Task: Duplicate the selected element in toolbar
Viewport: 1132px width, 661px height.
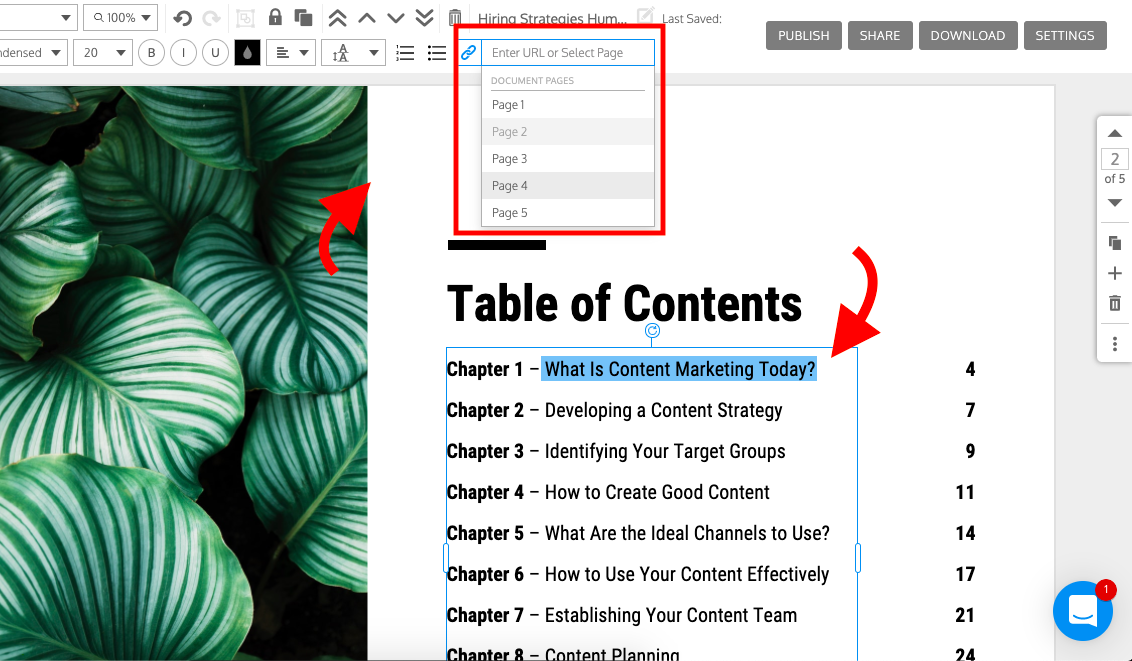Action: [x=303, y=18]
